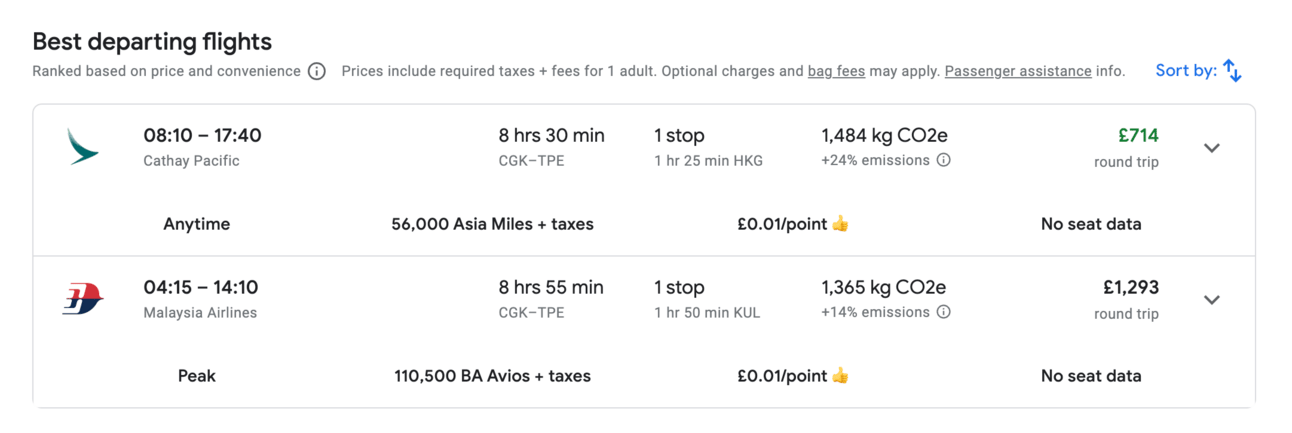Click the sort arrows icon
The height and width of the screenshot is (433, 1292).
click(x=1233, y=71)
